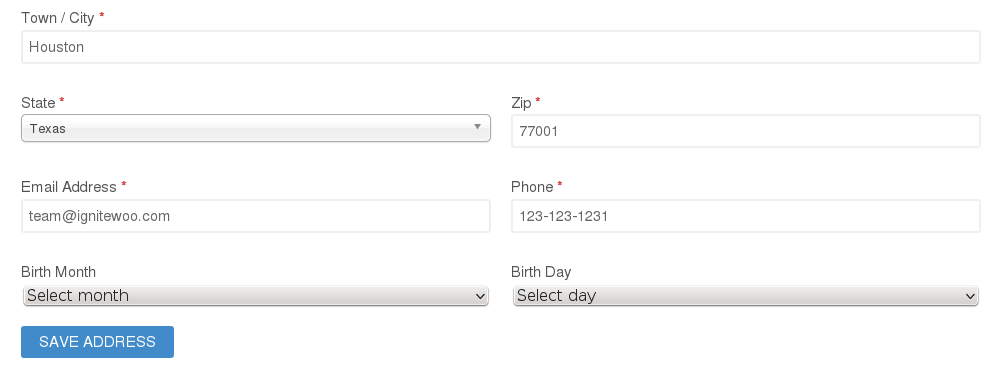The image size is (995, 379).
Task: Open the Select day dropdown
Action: pyautogui.click(x=746, y=296)
